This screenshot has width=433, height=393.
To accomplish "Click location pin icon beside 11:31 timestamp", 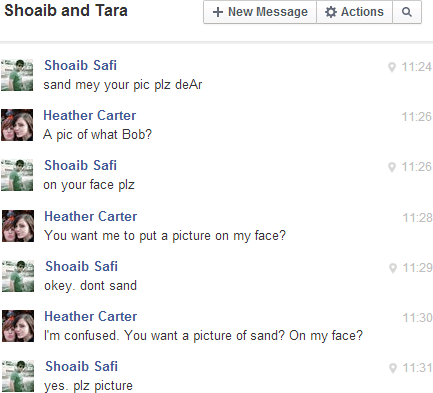I will [393, 368].
